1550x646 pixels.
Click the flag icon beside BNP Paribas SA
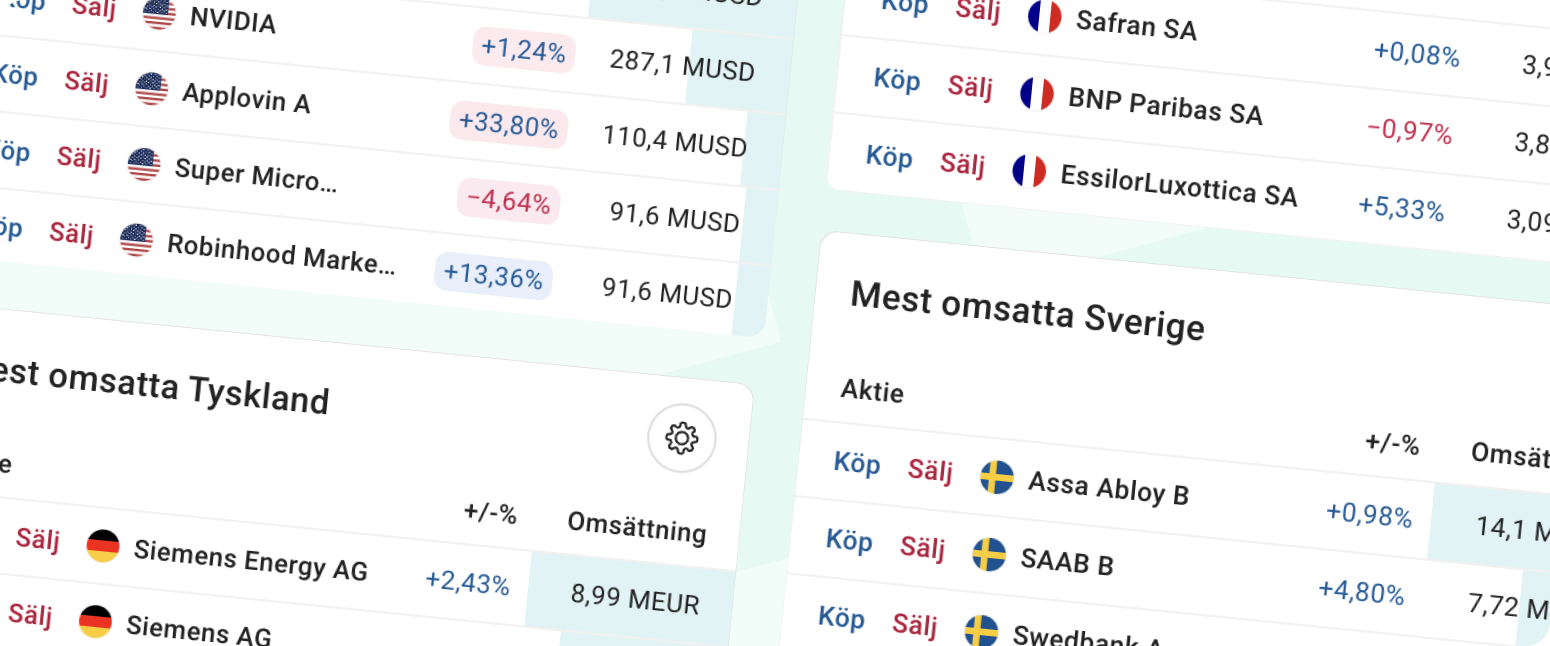coord(1037,94)
